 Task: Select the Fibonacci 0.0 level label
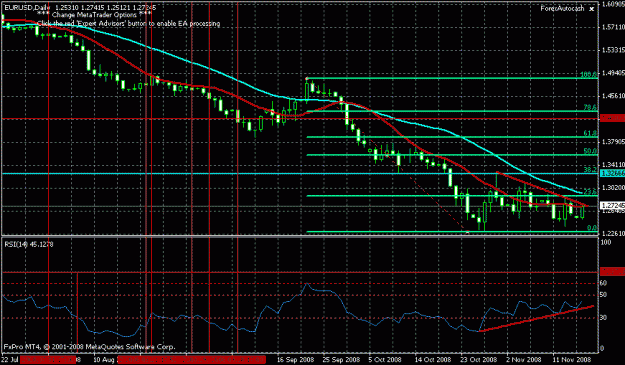[x=592, y=228]
